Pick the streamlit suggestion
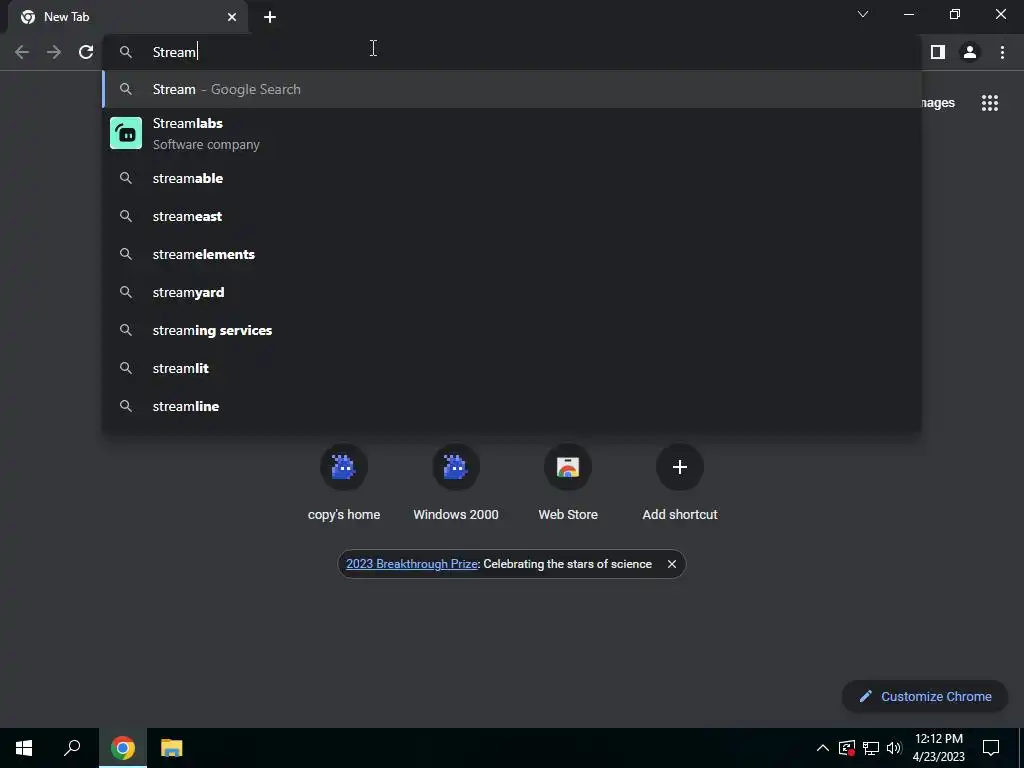1024x768 pixels. [x=513, y=368]
